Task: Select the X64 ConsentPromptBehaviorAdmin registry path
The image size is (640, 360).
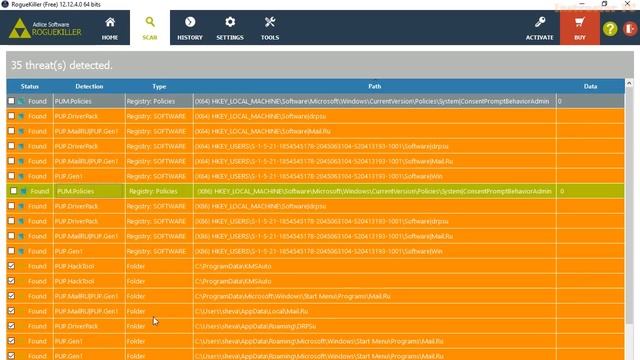Action: (372, 101)
